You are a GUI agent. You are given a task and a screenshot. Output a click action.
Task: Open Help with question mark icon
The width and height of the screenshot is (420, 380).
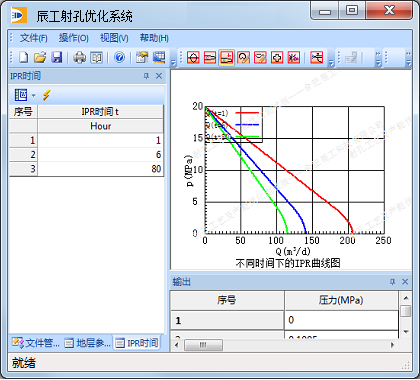(119, 57)
